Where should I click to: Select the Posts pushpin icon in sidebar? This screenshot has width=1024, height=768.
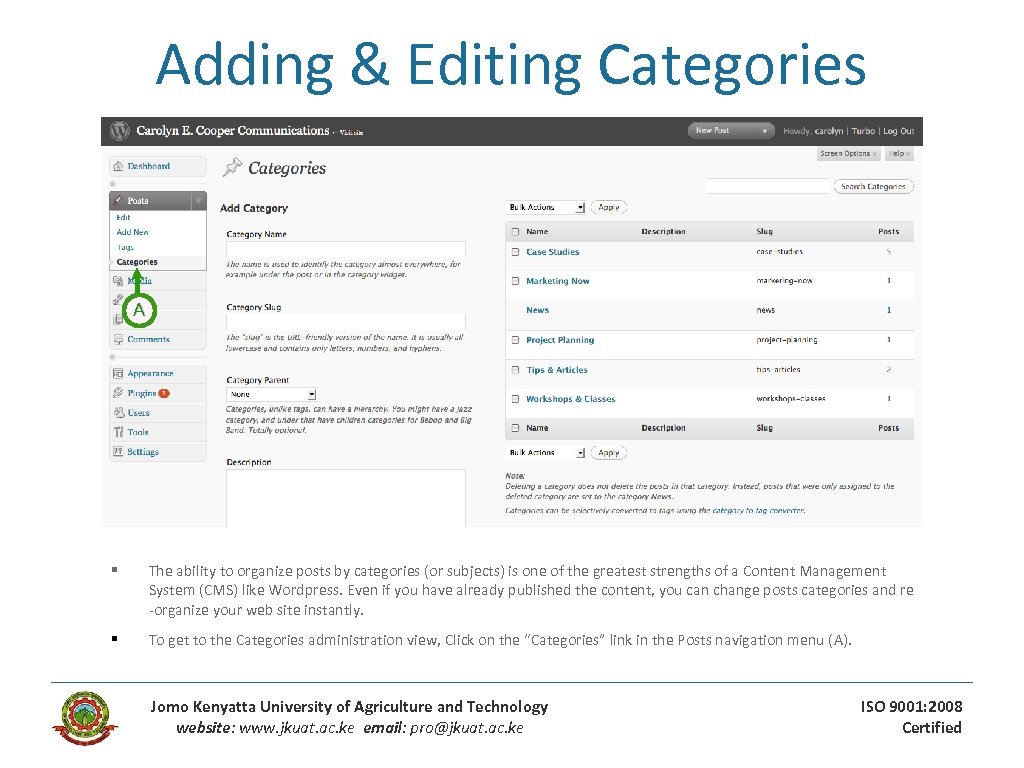pos(117,200)
